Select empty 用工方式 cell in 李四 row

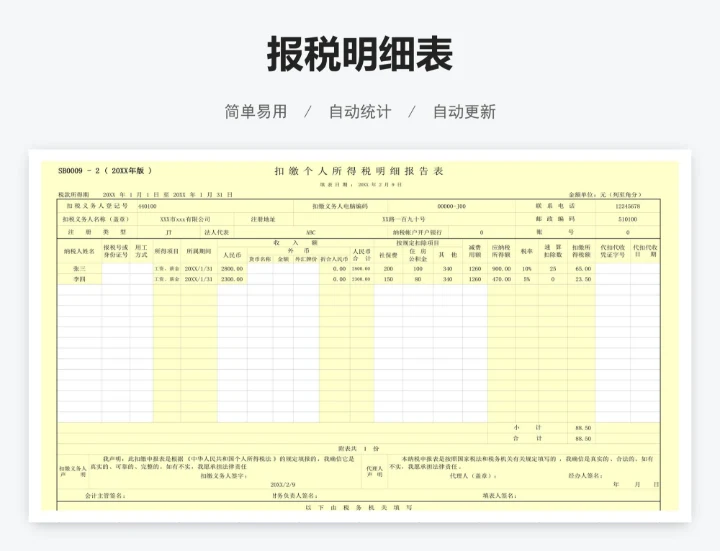(x=141, y=279)
